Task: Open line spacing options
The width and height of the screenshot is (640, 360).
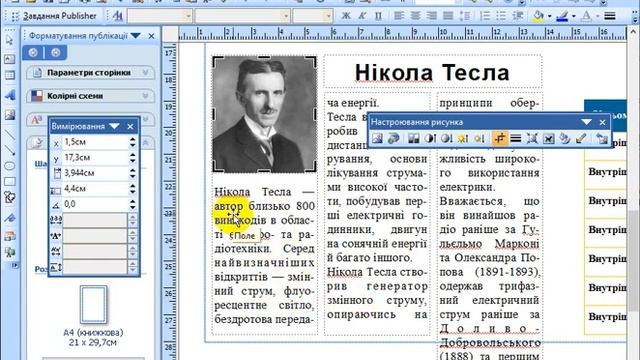Action: click(x=464, y=16)
